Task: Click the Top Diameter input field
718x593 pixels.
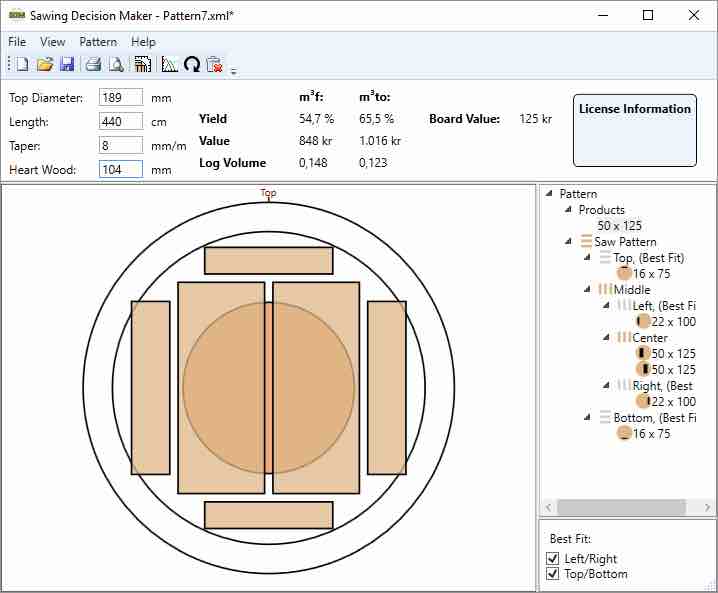Action: point(121,98)
